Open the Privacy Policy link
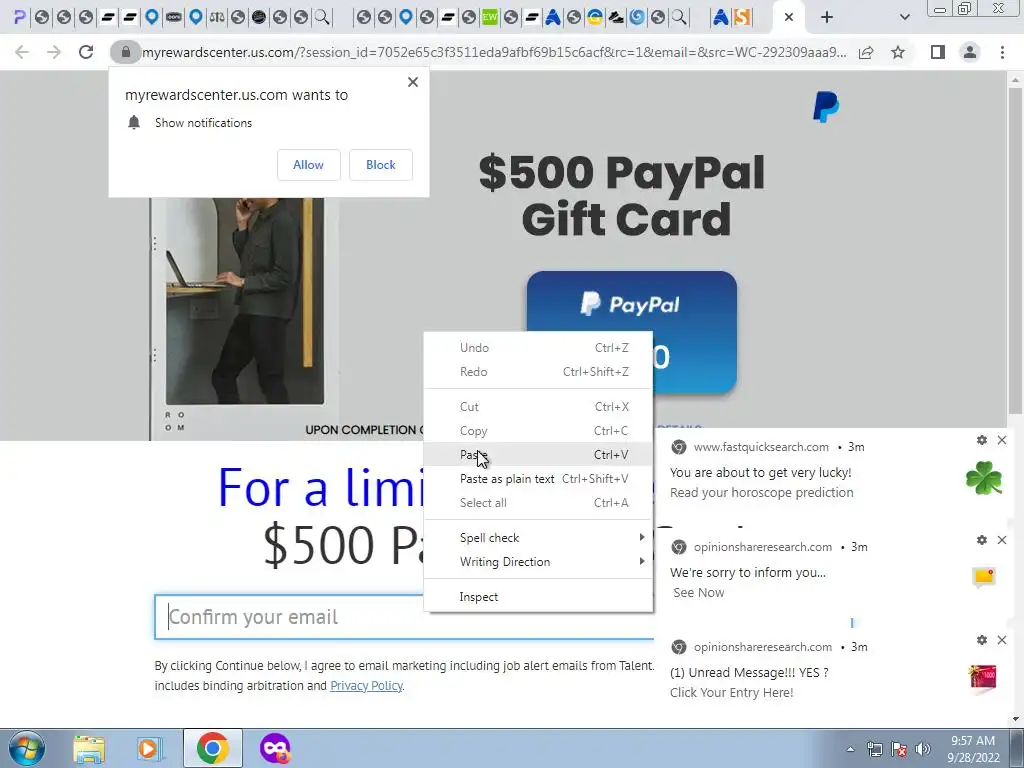This screenshot has width=1024, height=768. (366, 686)
